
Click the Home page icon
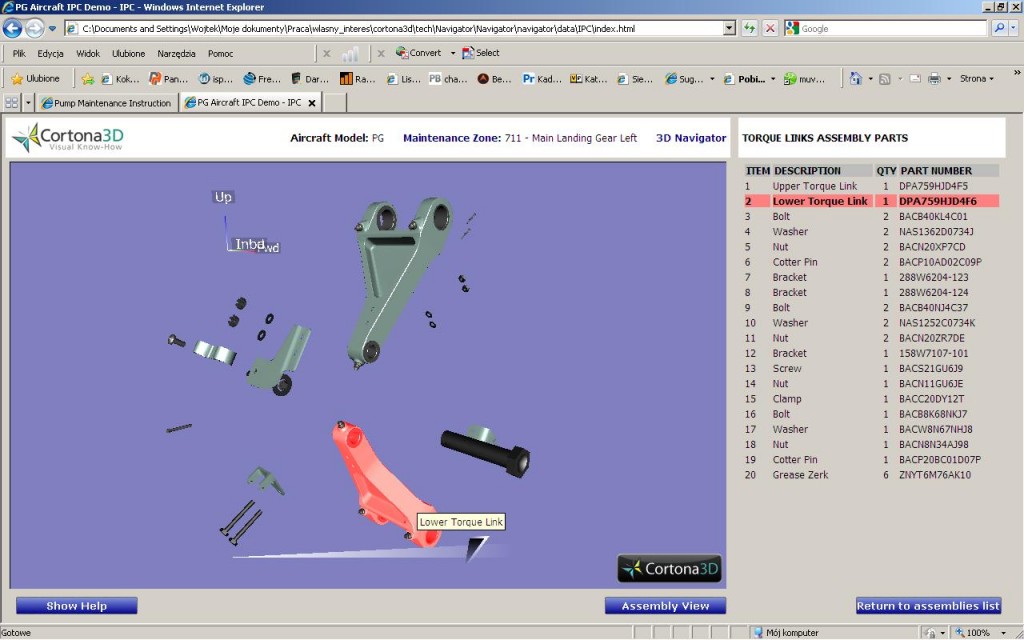(856, 79)
